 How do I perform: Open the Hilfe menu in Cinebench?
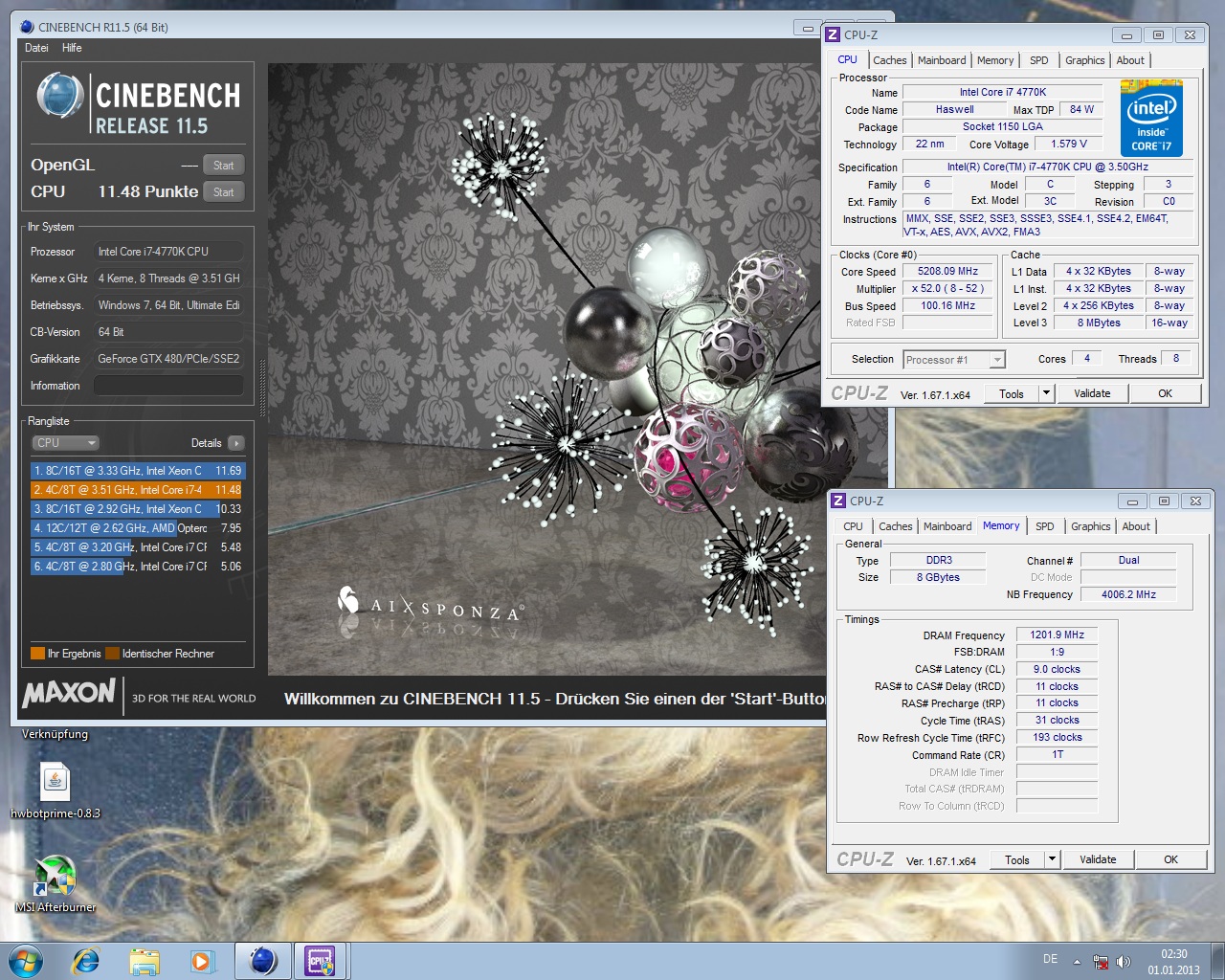tap(72, 48)
